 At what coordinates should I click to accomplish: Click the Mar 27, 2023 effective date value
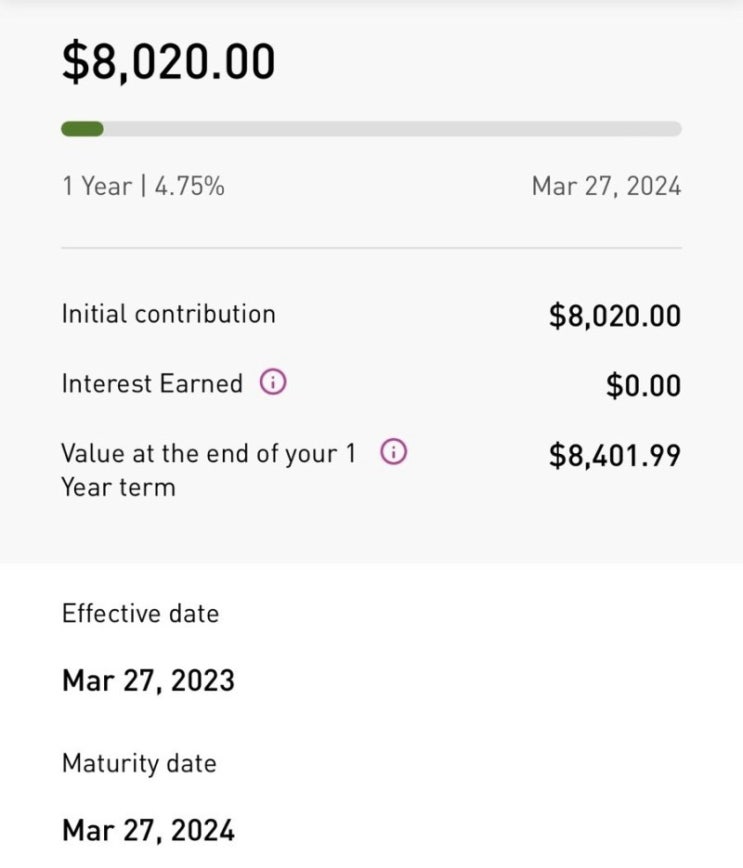148,681
